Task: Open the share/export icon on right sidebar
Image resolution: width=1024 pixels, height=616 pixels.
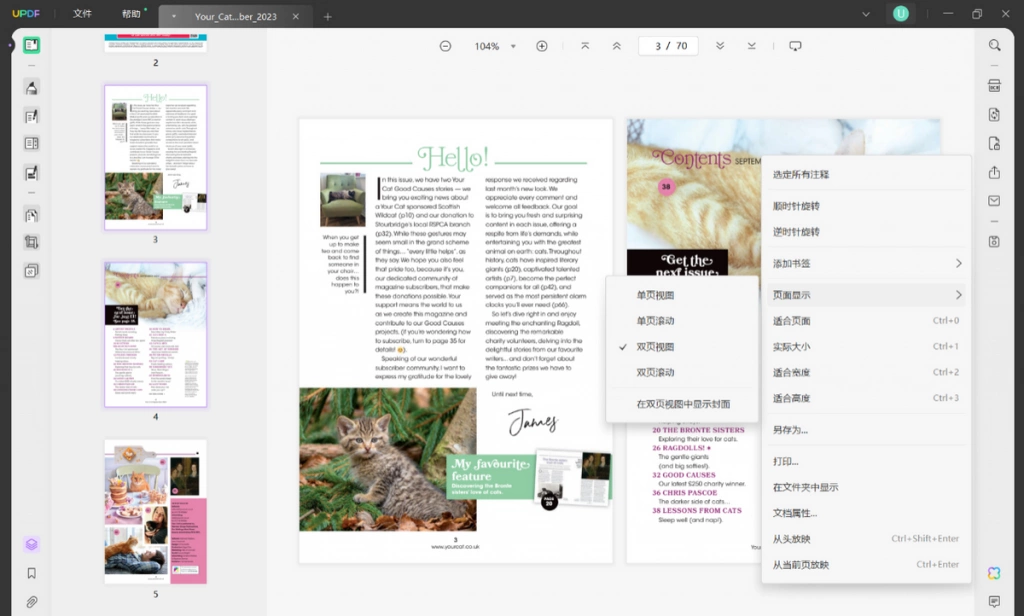Action: (994, 172)
